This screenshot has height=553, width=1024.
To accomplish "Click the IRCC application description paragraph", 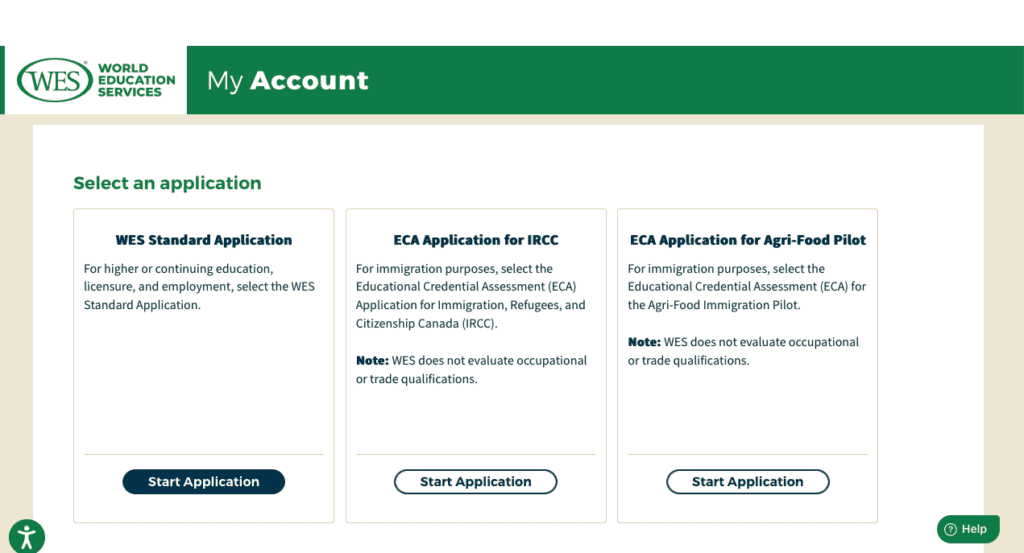I will [x=470, y=296].
